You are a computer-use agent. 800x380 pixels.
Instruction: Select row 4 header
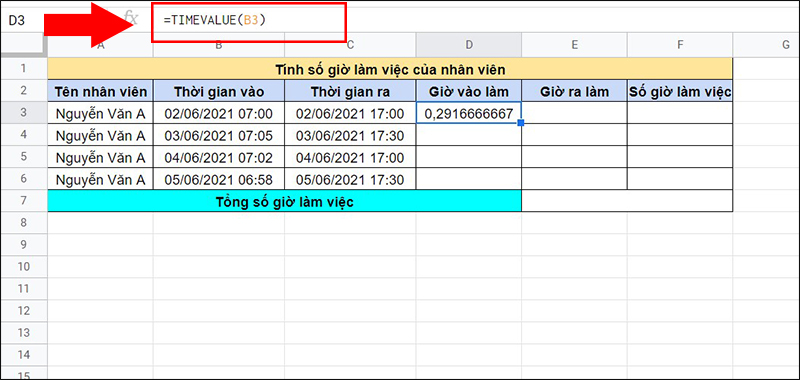pos(24,135)
